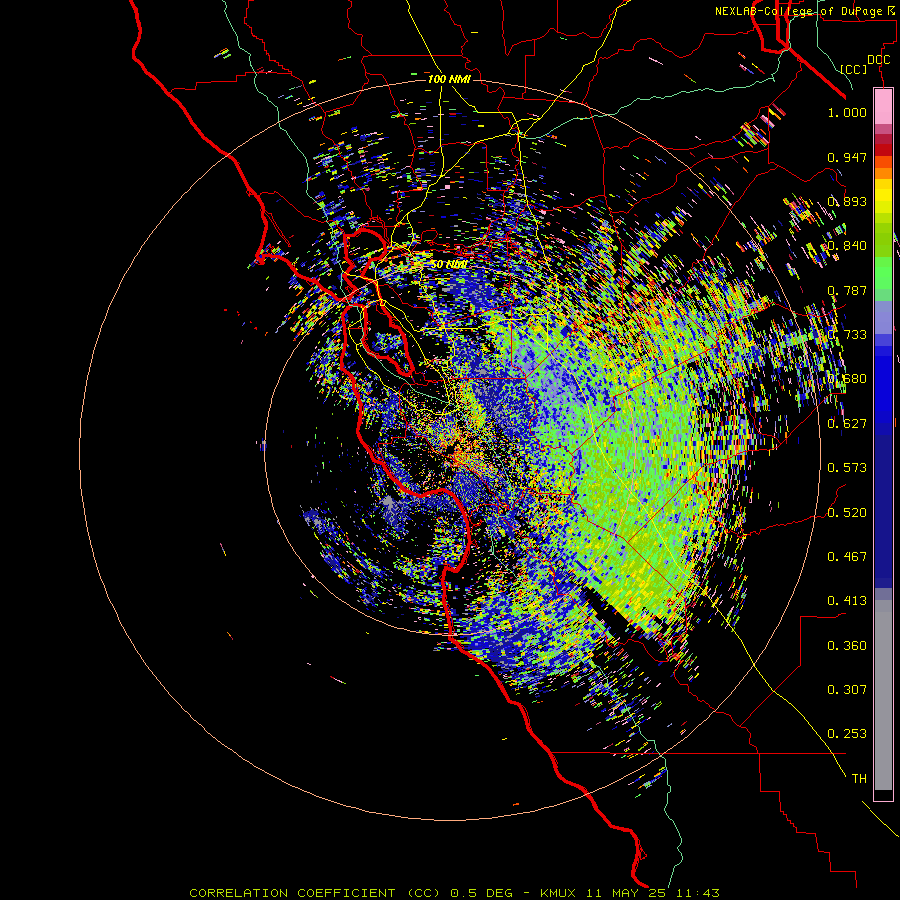Pick the periwinkle band near 0.733
The image size is (900, 900).
pyautogui.click(x=883, y=318)
